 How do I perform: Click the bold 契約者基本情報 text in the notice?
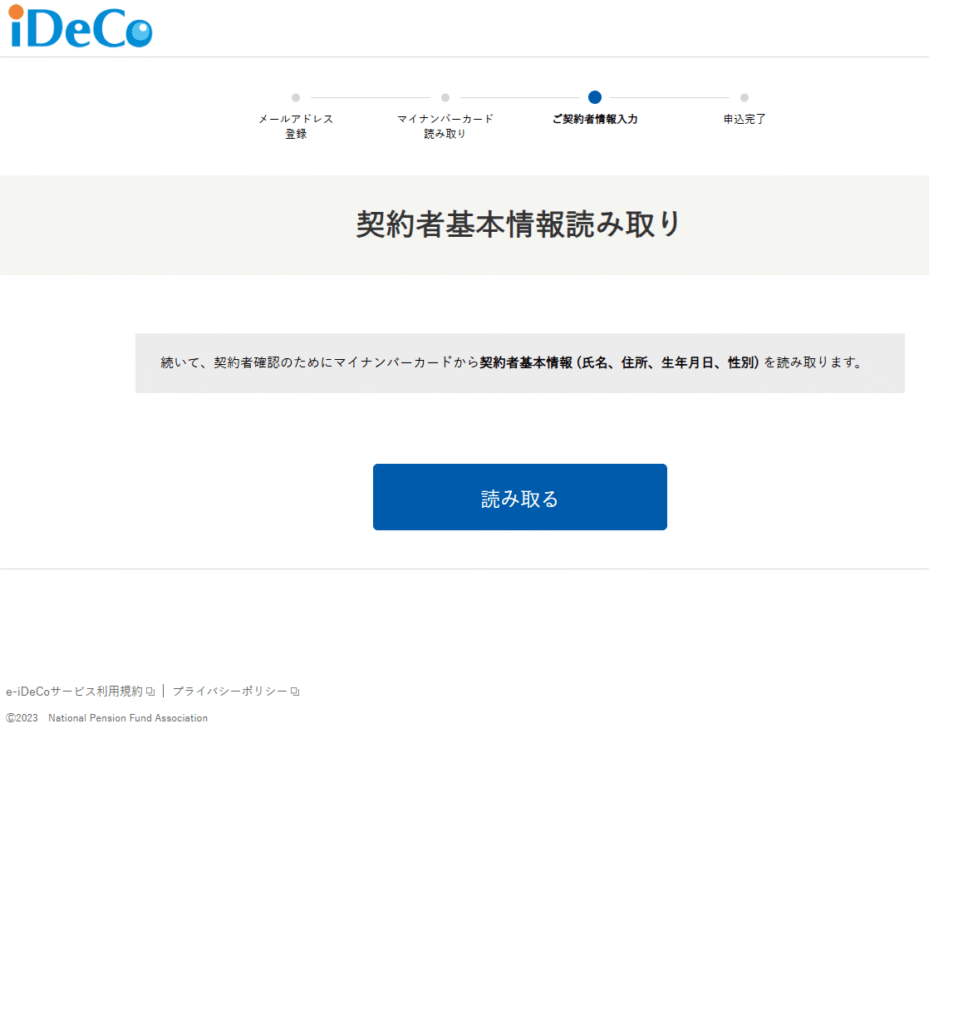(519, 363)
